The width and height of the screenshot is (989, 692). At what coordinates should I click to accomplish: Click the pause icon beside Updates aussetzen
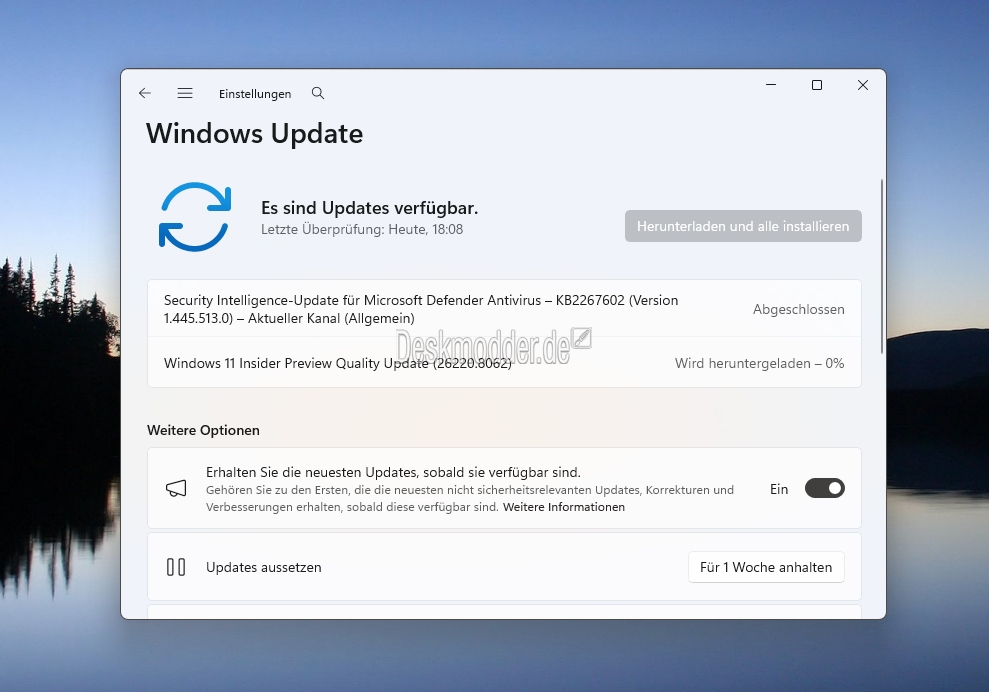coord(176,567)
